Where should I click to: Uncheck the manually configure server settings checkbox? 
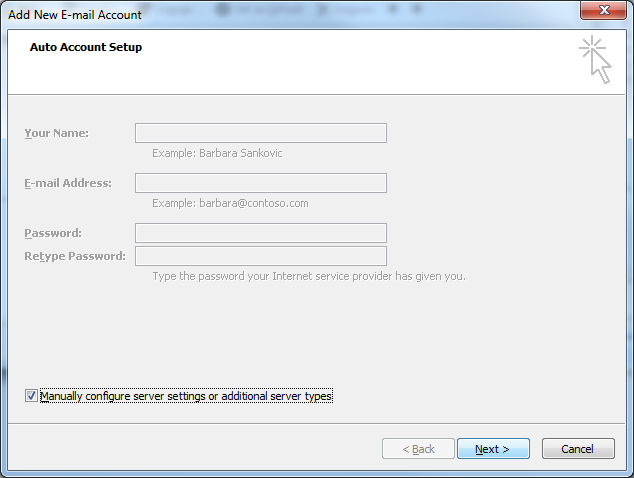point(31,396)
